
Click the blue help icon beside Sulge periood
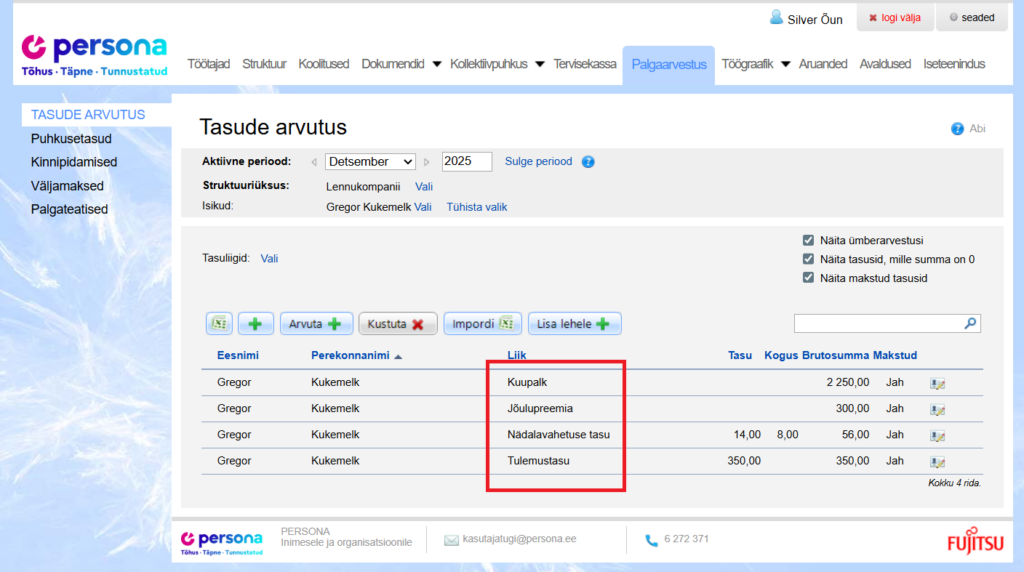pyautogui.click(x=588, y=162)
